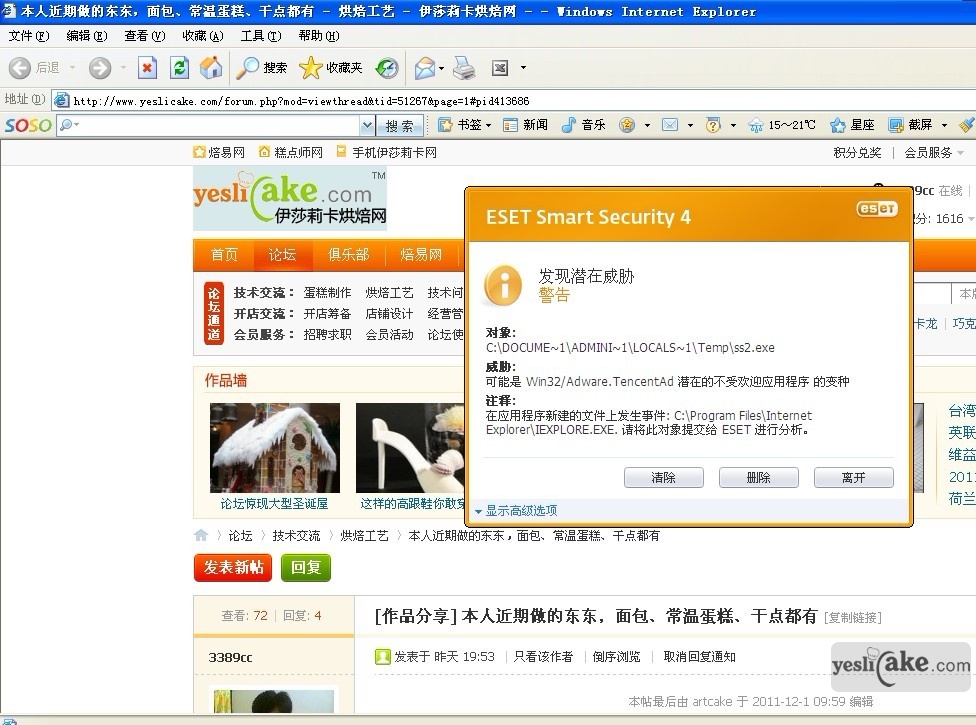Switch to 焙易网 navigation tab
The image size is (976, 725).
click(421, 255)
